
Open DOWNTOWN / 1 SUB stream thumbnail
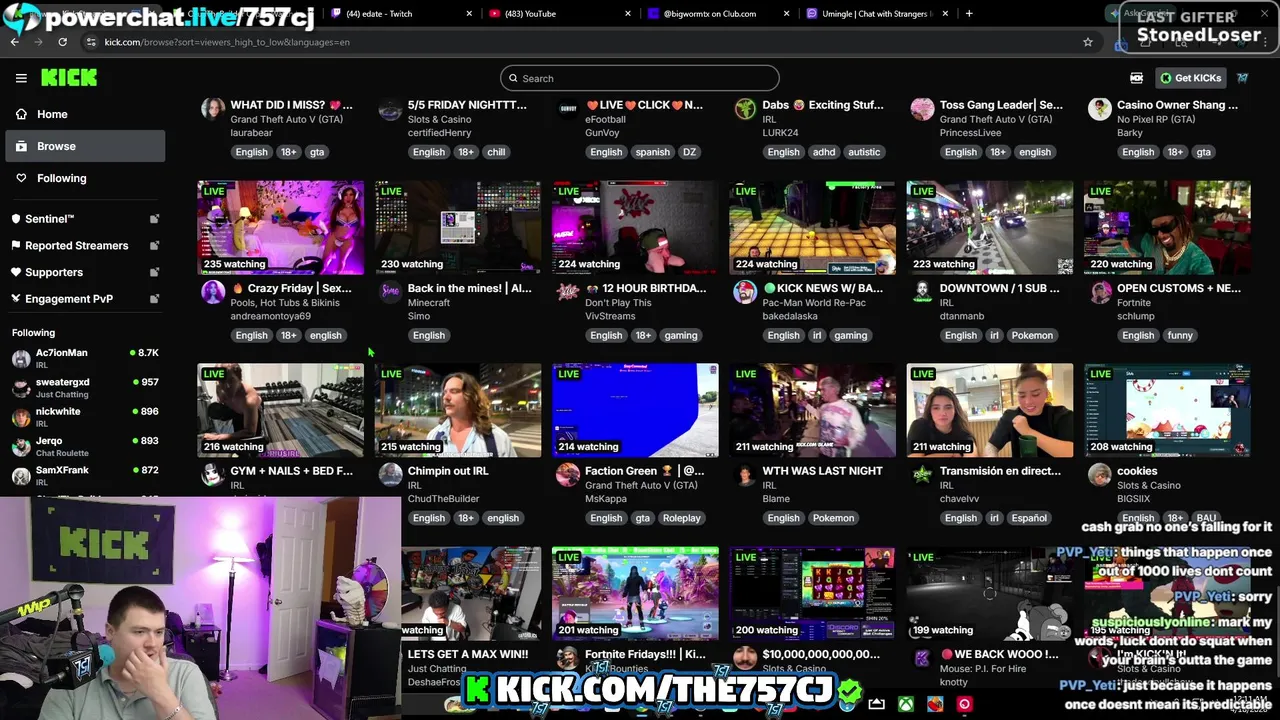click(x=990, y=227)
